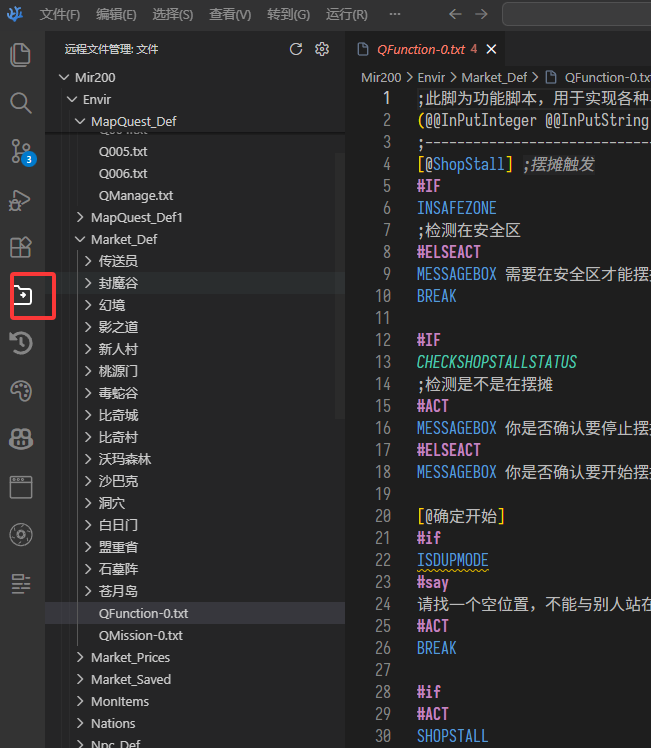Open the 文件(F) menu
Viewport: 651px width, 748px height.
[60, 15]
